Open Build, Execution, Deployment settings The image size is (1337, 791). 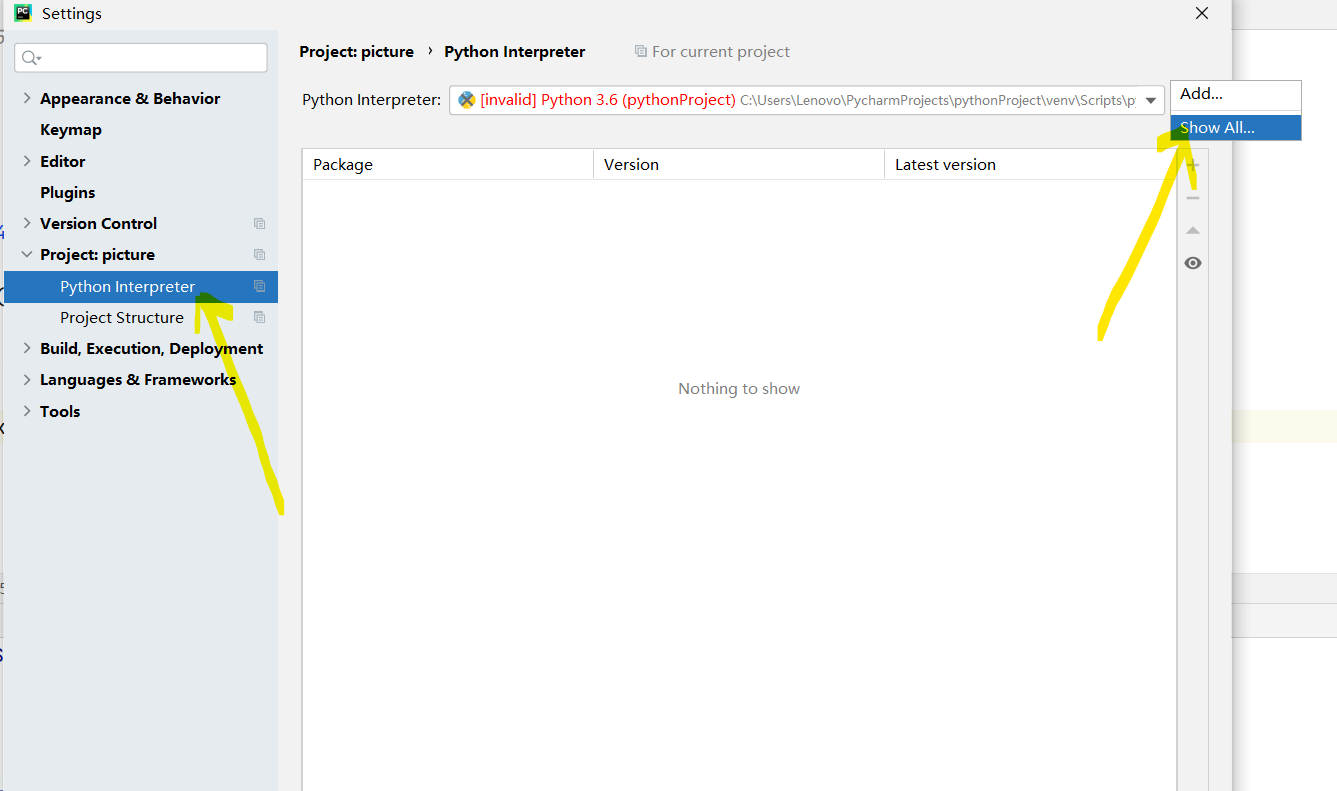(151, 348)
